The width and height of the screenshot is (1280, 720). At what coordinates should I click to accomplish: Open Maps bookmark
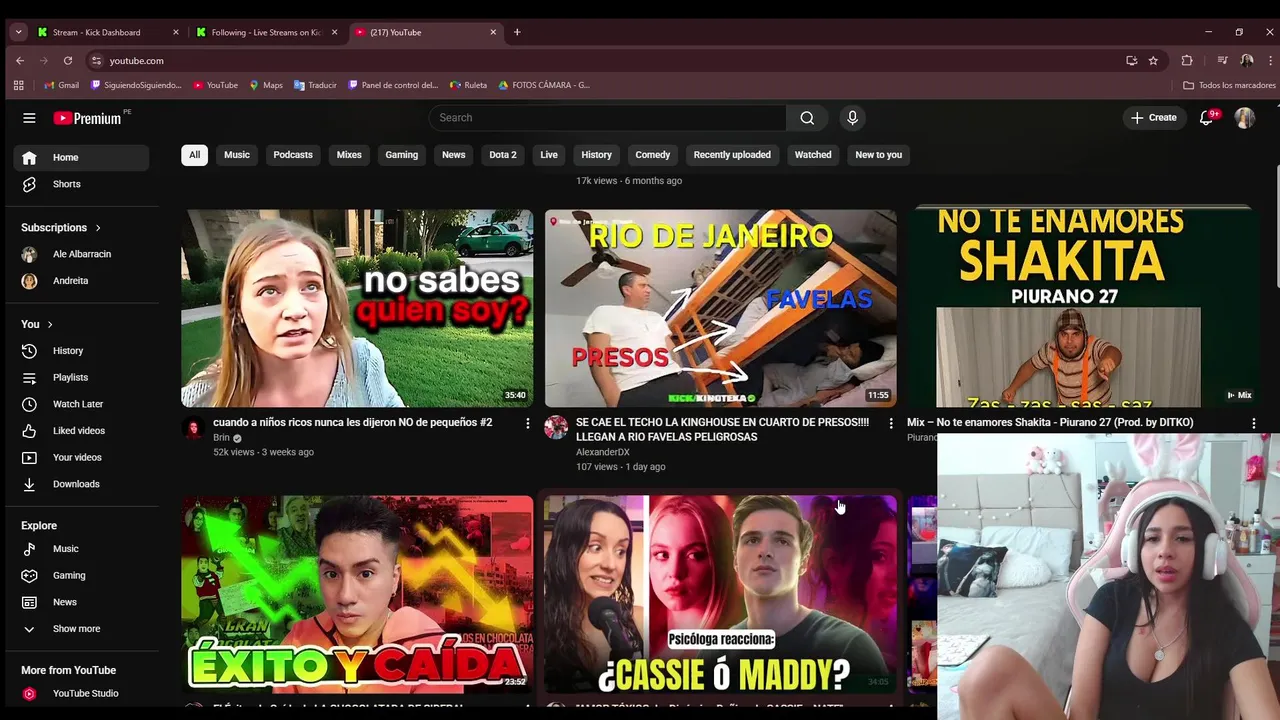point(266,85)
